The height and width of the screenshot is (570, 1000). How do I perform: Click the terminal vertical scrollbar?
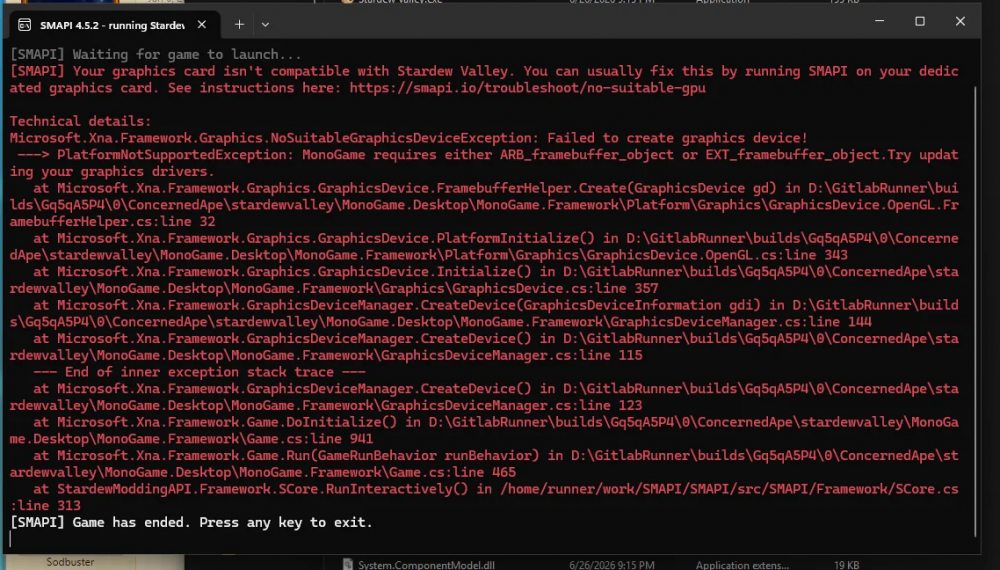[975, 311]
